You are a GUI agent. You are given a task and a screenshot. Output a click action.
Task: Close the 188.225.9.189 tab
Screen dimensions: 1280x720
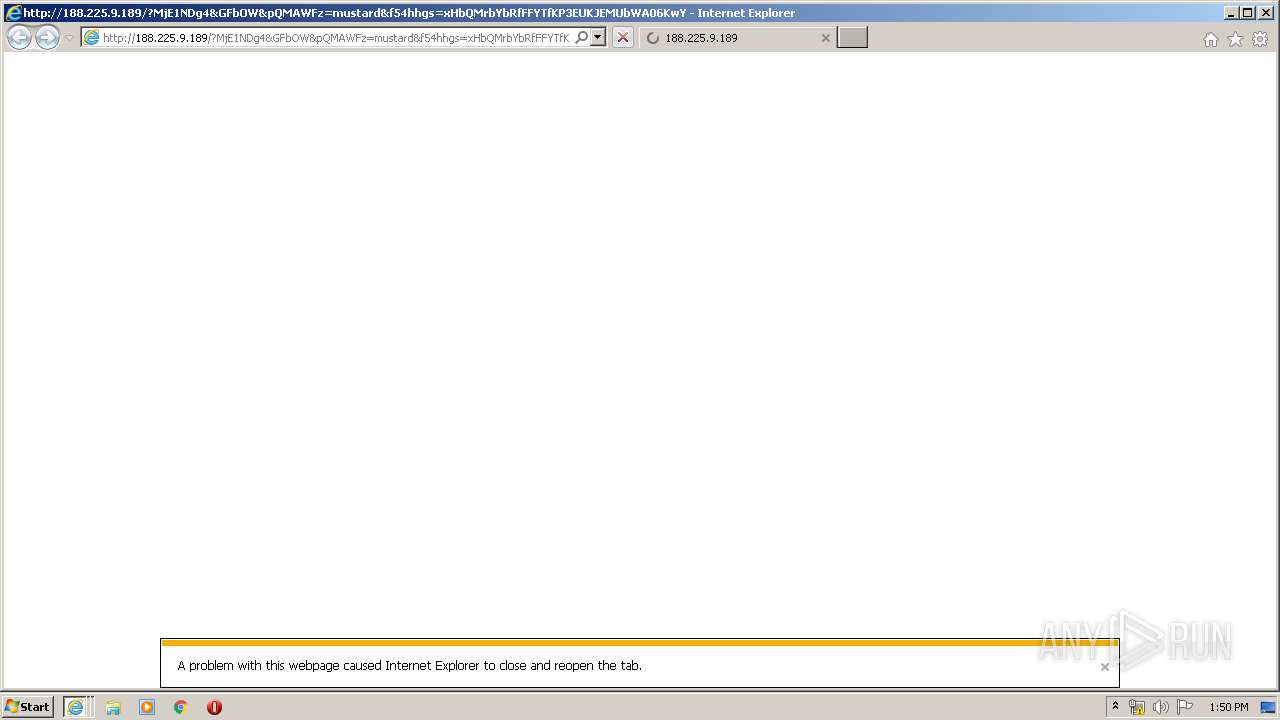coord(826,38)
